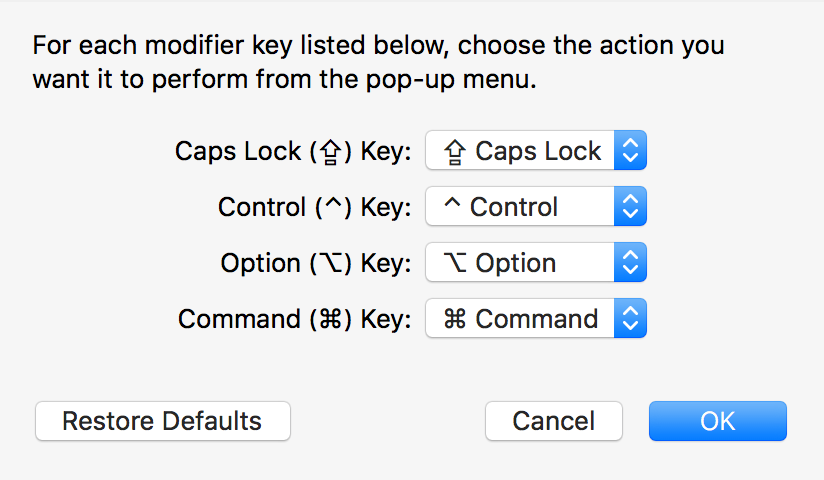This screenshot has width=824, height=480.
Task: Cancel the modifier keys dialog
Action: click(554, 421)
